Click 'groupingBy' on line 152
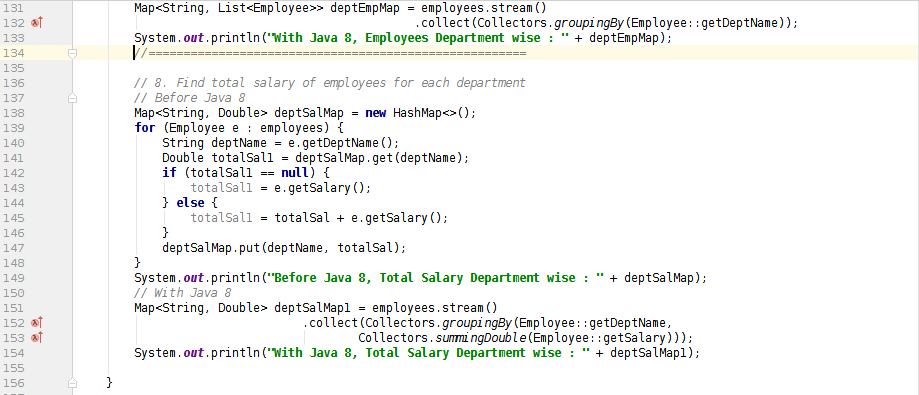Image resolution: width=919 pixels, height=395 pixels. click(478, 323)
